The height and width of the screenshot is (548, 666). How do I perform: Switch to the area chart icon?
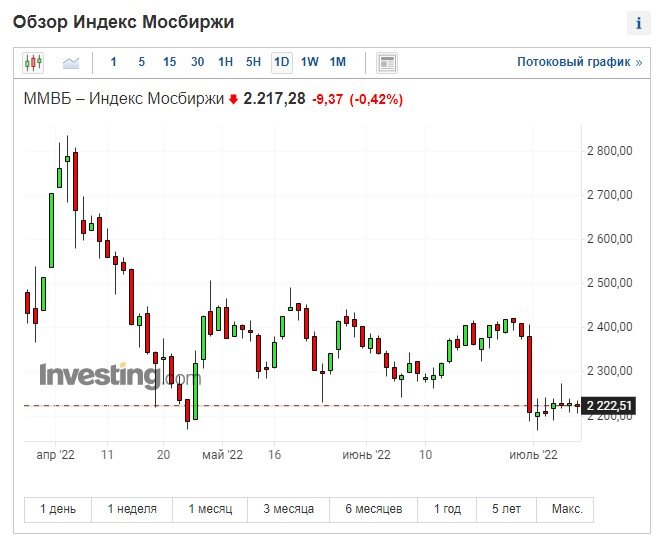point(71,63)
